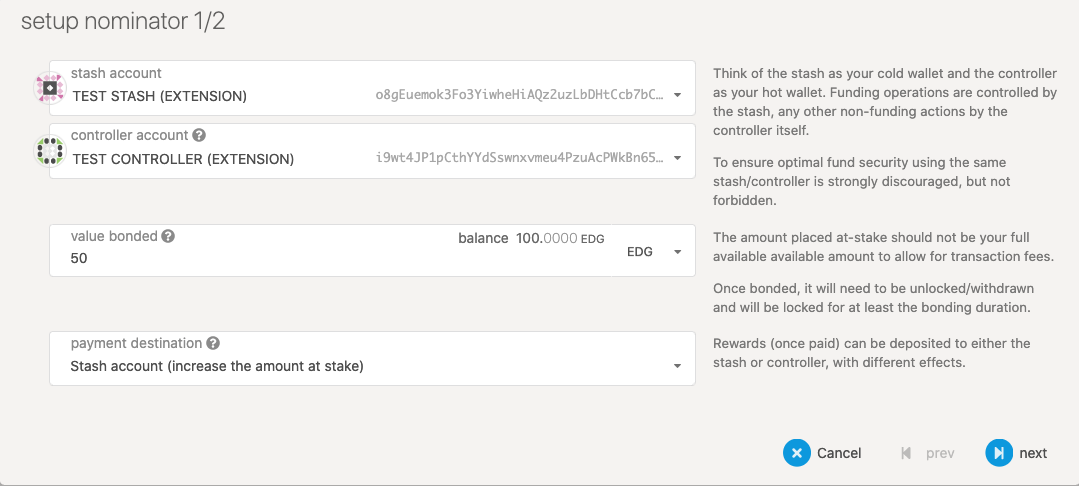Open help icon beside controller account label
The height and width of the screenshot is (486, 1079).
tap(199, 135)
